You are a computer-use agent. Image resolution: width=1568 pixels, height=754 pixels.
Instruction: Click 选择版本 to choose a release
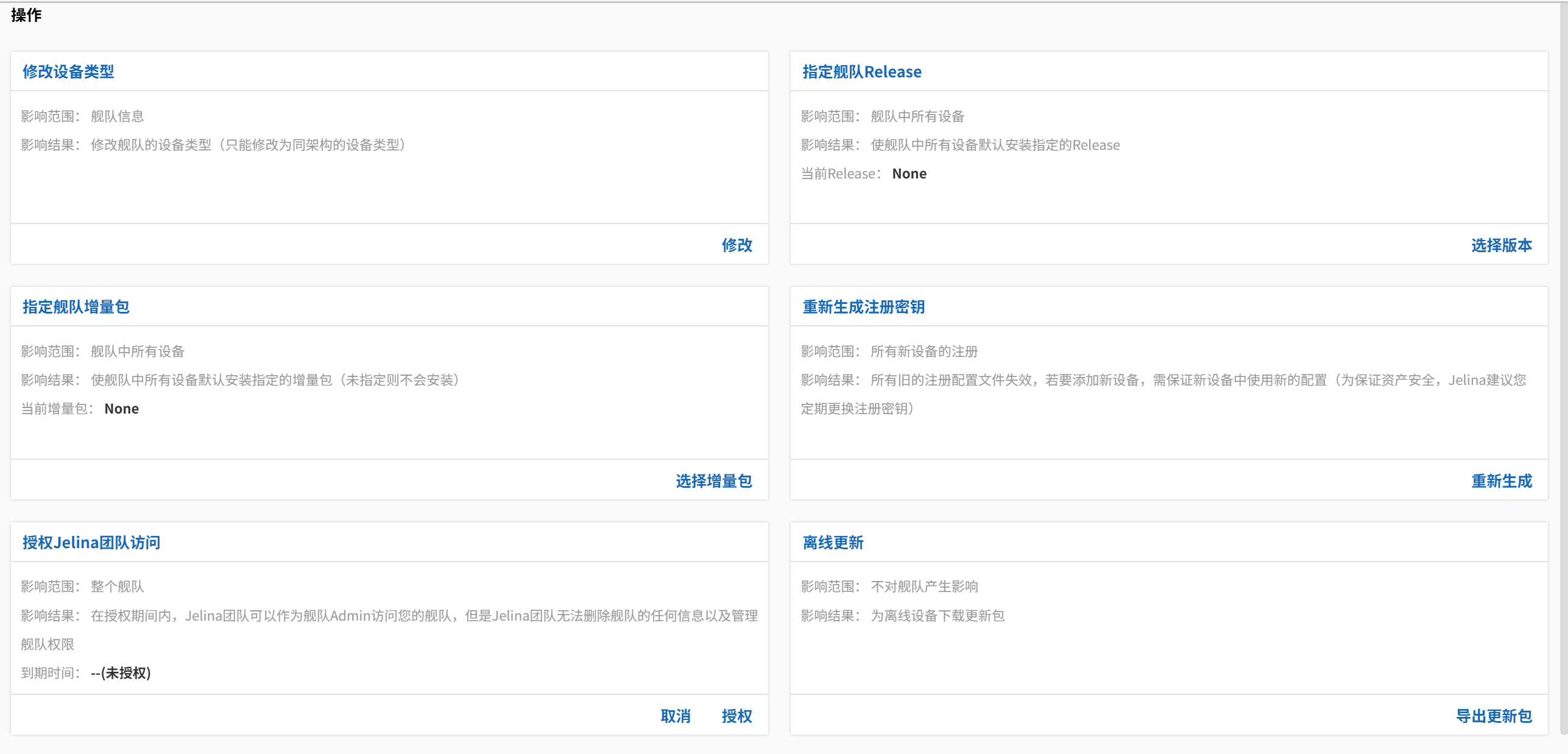click(1501, 245)
